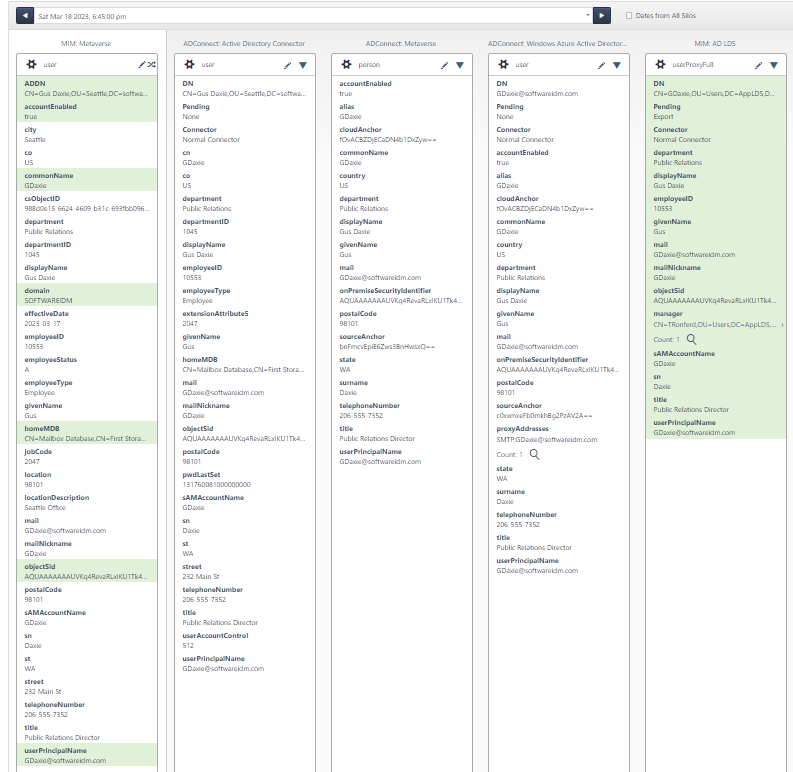This screenshot has height=772, width=793.
Task: Go to next date with right arrow button
Action: pyautogui.click(x=601, y=16)
